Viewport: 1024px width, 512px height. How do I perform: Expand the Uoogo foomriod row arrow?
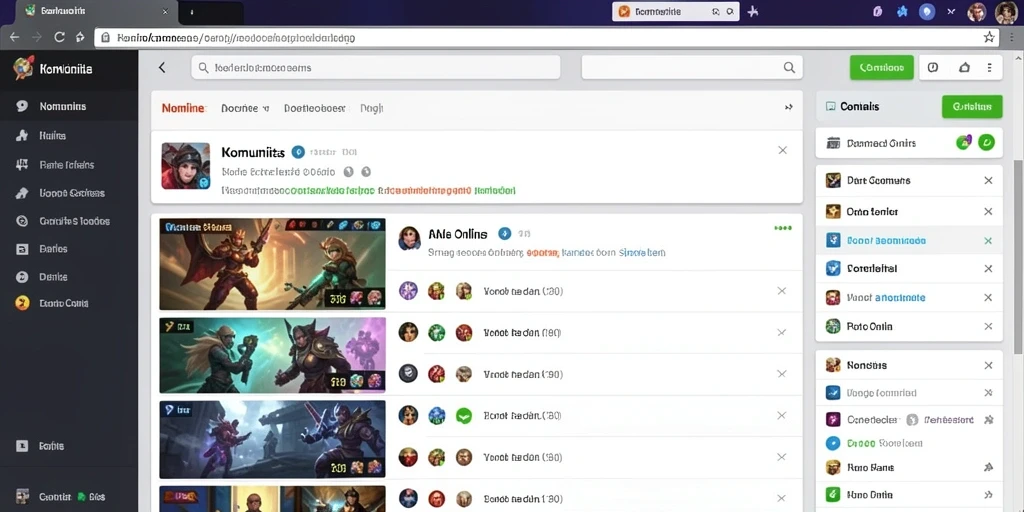pyautogui.click(x=988, y=393)
